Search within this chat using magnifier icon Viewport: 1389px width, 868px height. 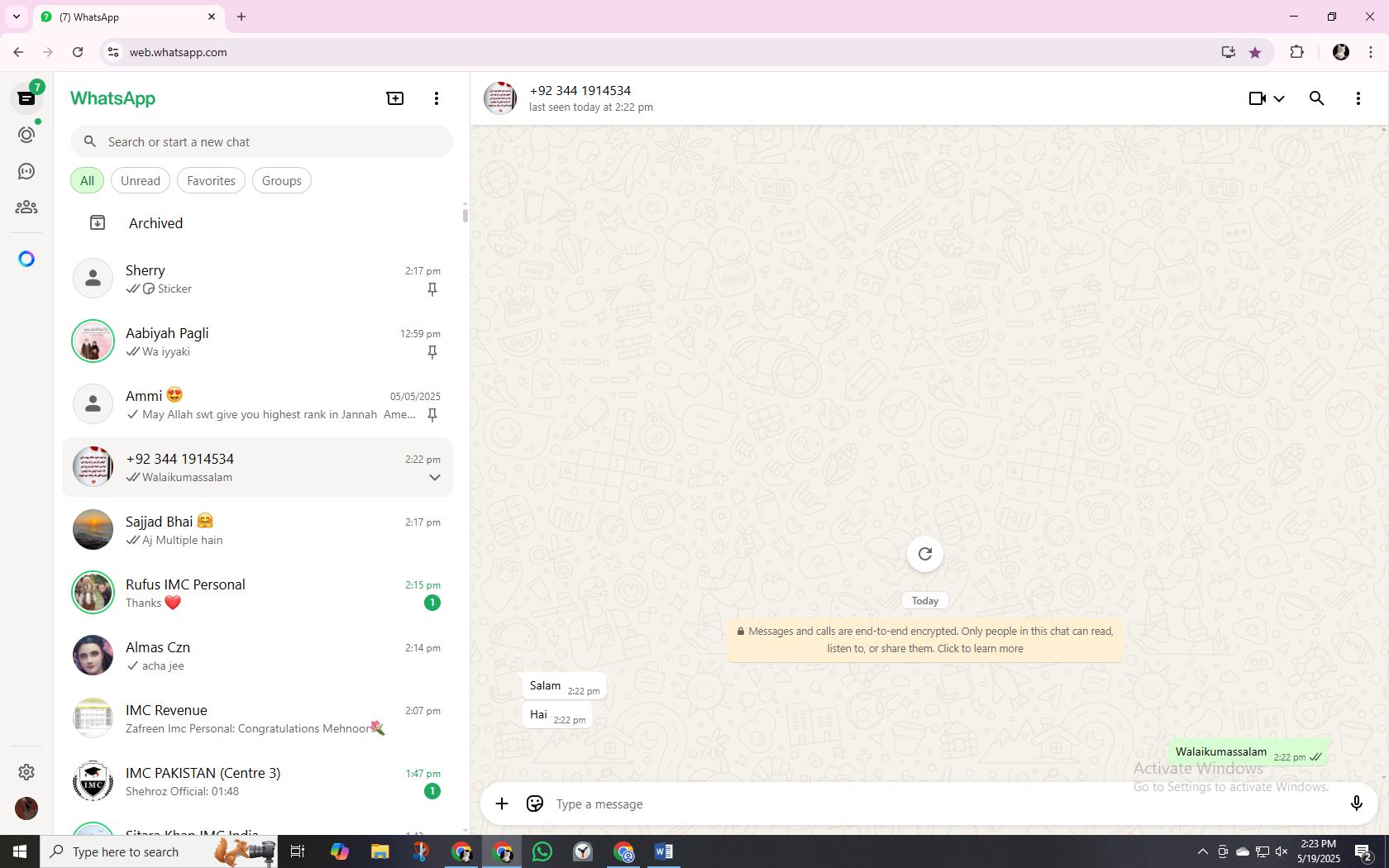click(x=1317, y=98)
